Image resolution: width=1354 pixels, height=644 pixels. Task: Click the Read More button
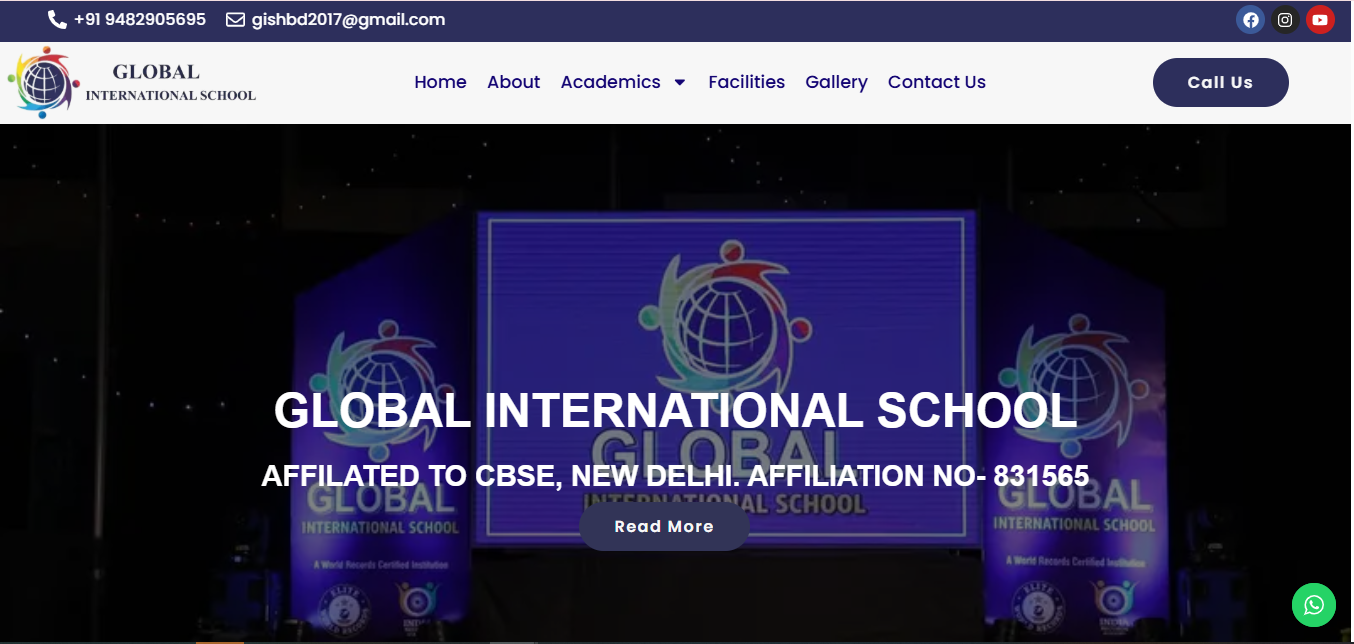tap(664, 526)
